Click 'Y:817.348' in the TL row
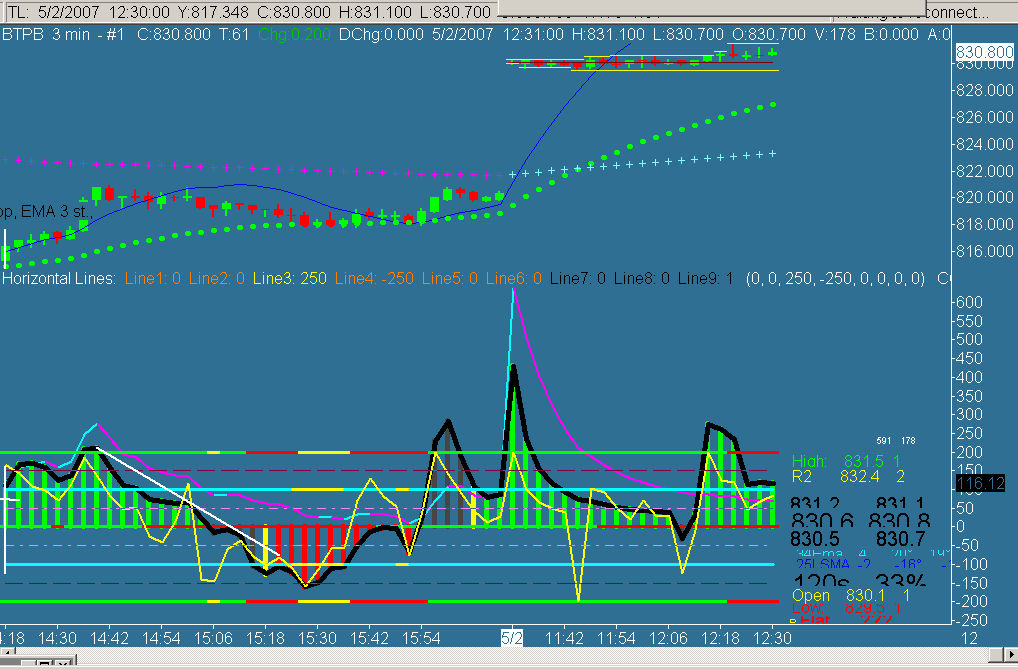This screenshot has width=1018, height=669. 212,12
